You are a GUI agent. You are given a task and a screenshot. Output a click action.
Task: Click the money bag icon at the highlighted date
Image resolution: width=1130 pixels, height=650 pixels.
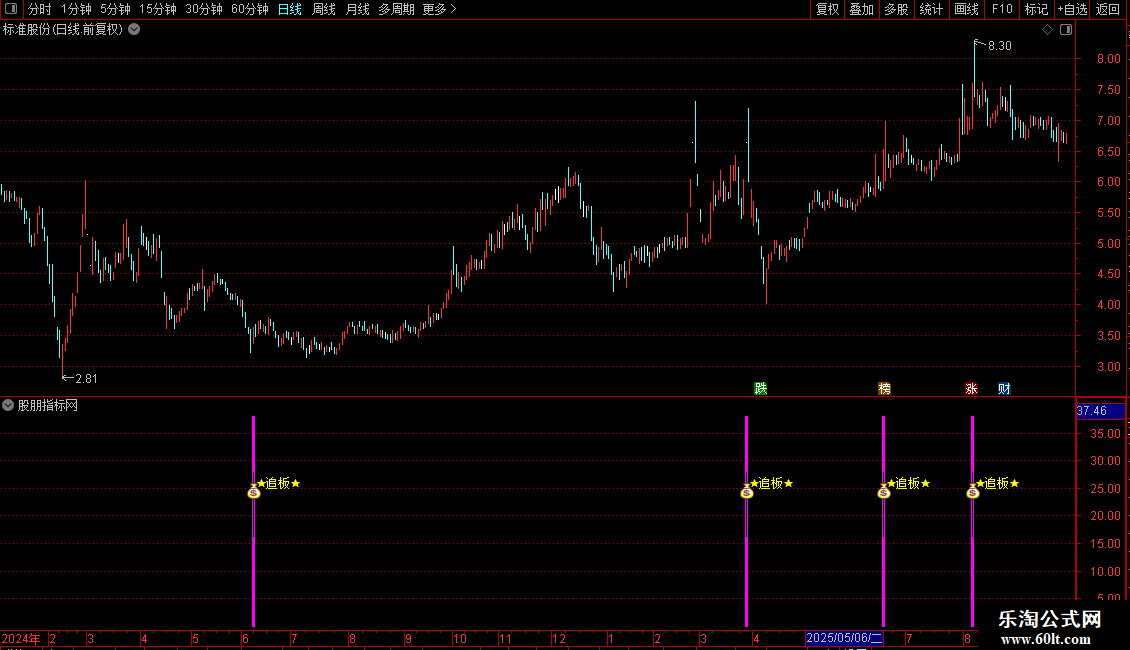(x=884, y=491)
